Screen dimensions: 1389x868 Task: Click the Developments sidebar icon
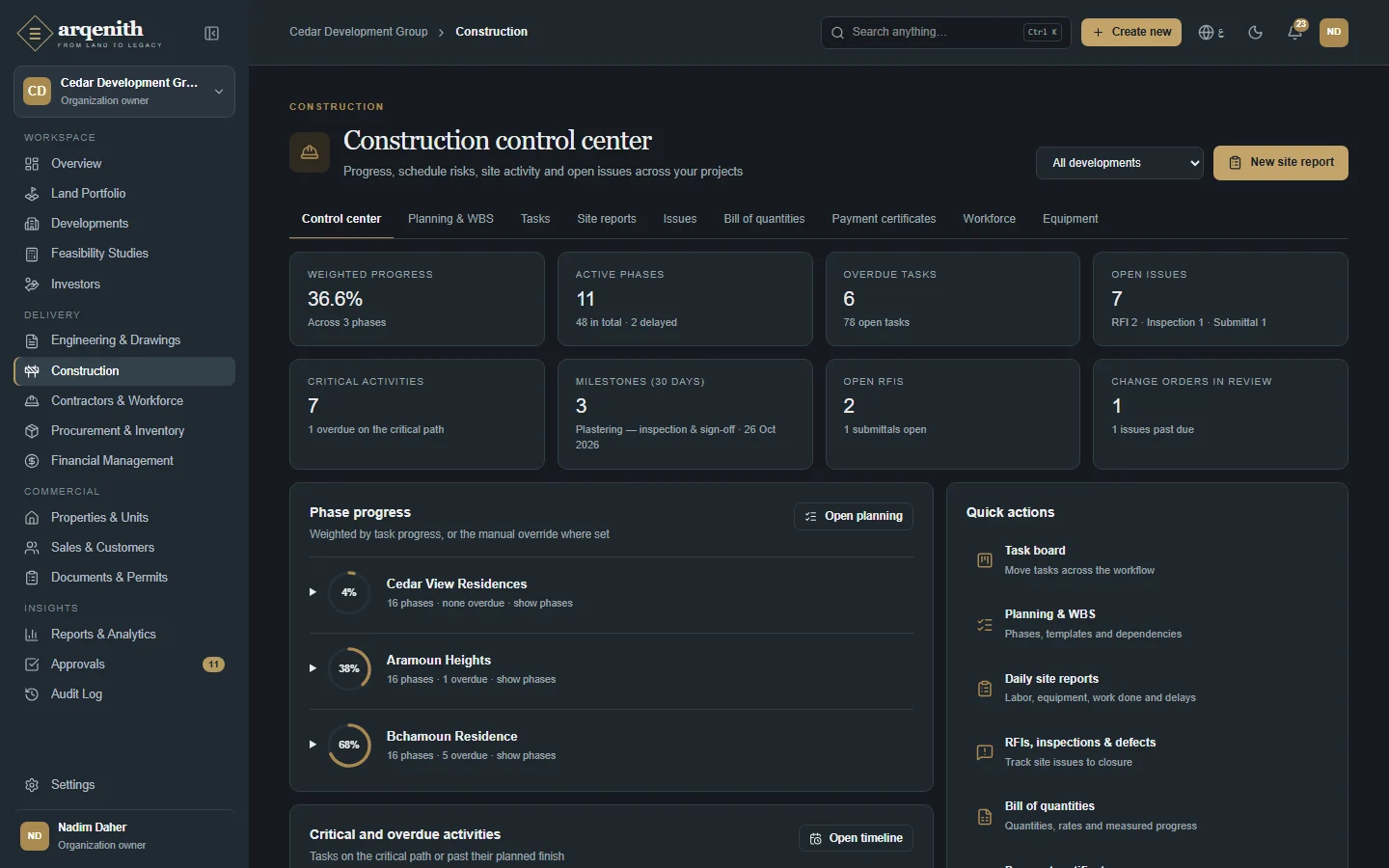click(x=32, y=224)
